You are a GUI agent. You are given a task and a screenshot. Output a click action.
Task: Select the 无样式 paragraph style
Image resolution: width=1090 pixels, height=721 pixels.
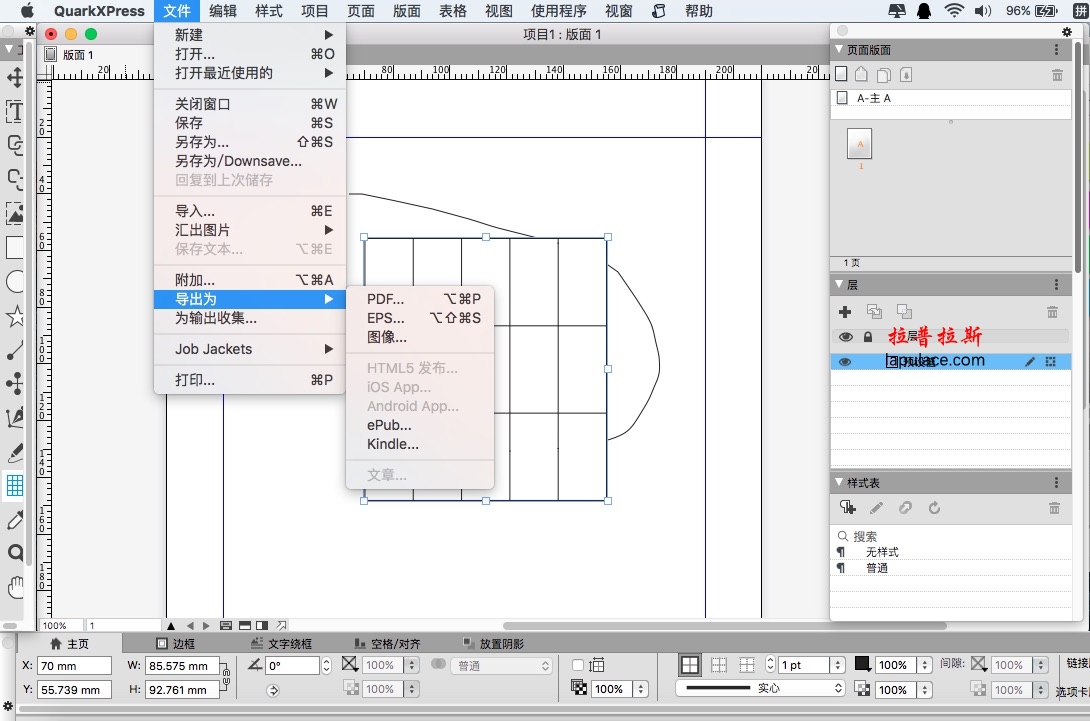tap(951, 552)
